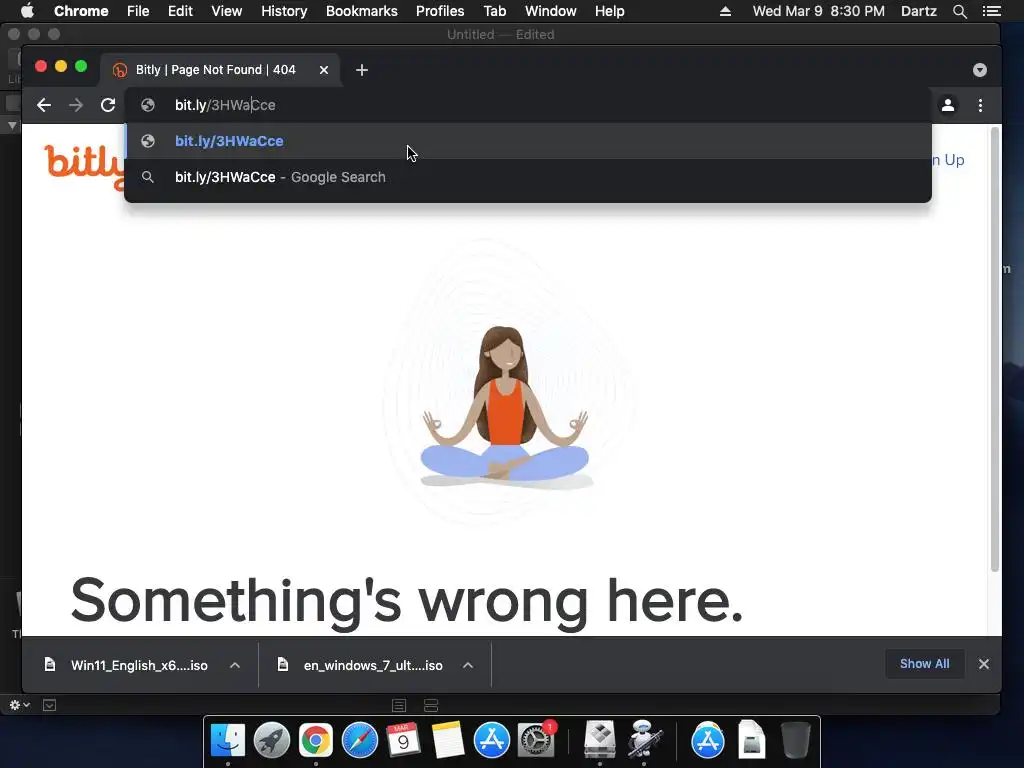Open Safari from the Dock

click(x=360, y=741)
